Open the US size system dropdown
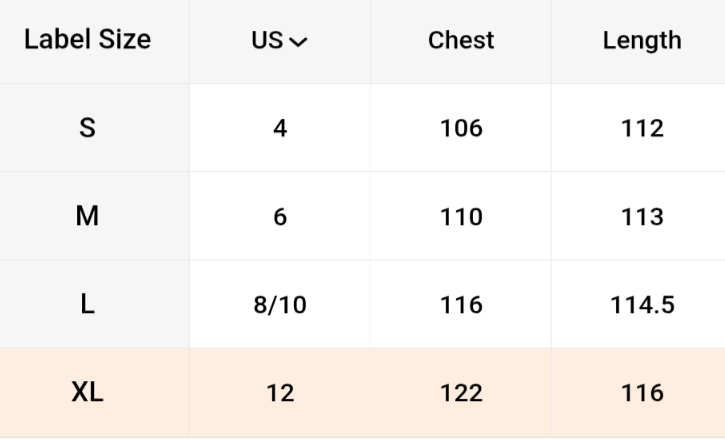 280,41
